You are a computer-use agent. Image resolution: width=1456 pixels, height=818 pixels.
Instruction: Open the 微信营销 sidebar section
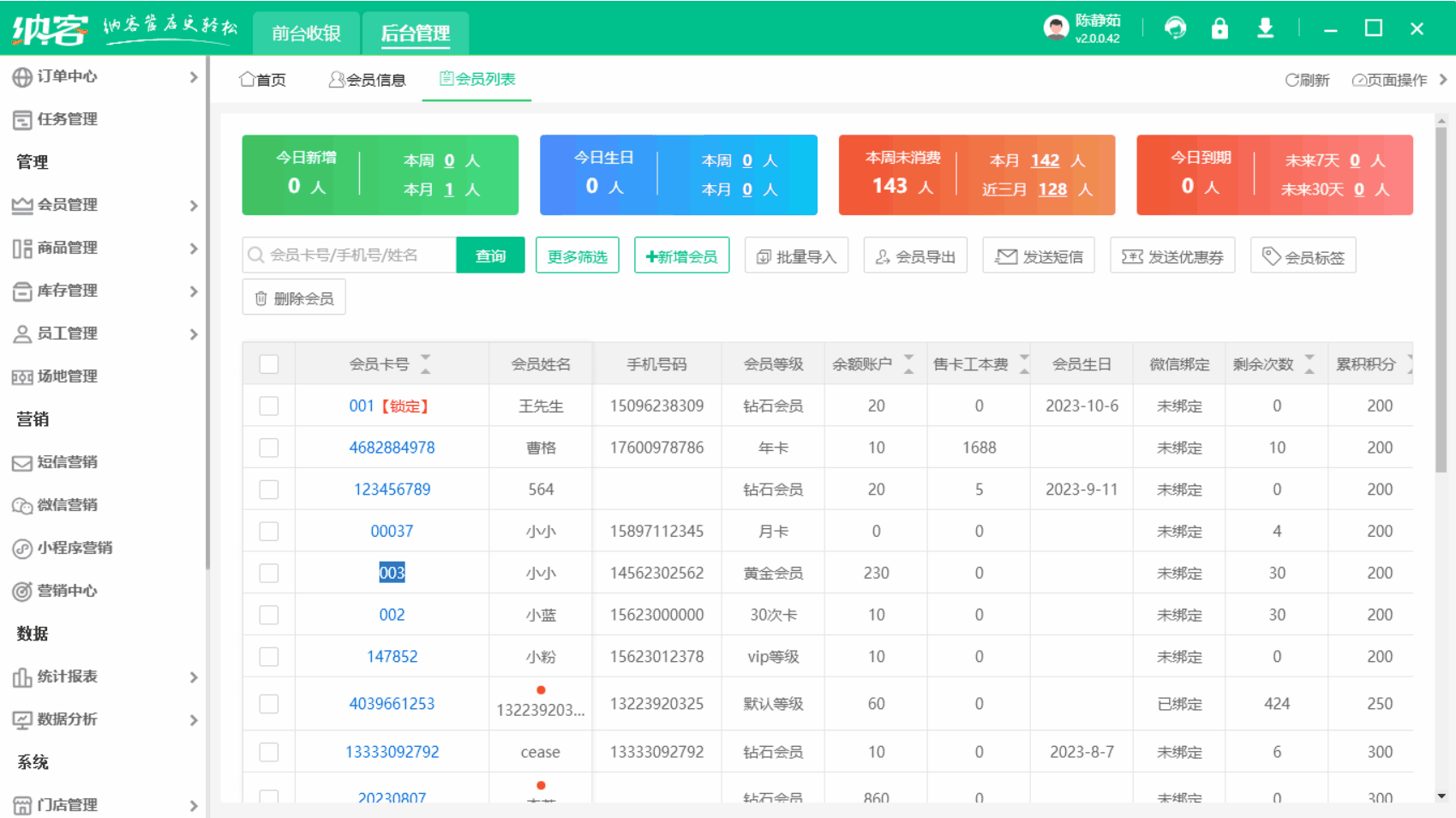pyautogui.click(x=64, y=505)
